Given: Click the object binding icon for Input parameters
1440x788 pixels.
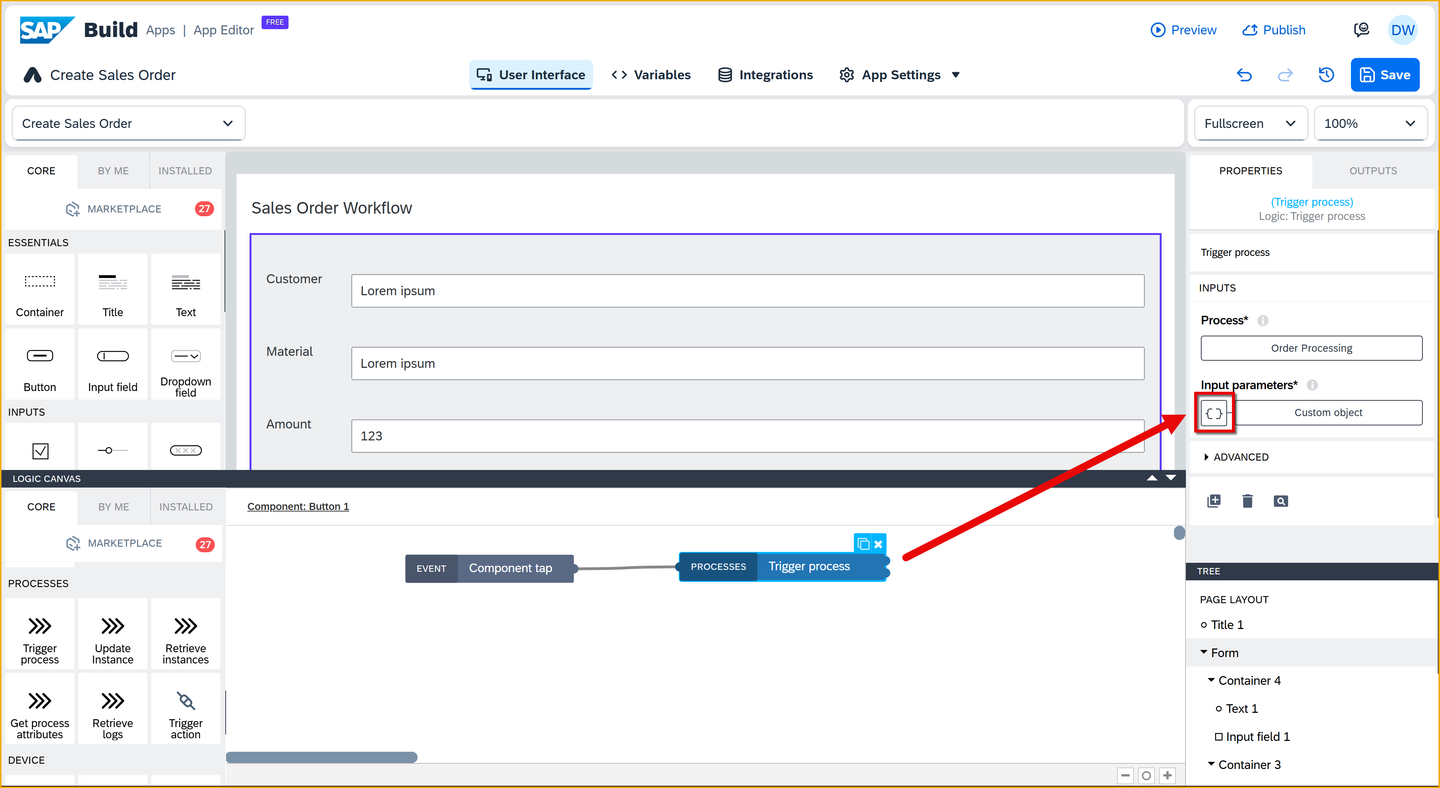Looking at the screenshot, I should click(x=1214, y=413).
